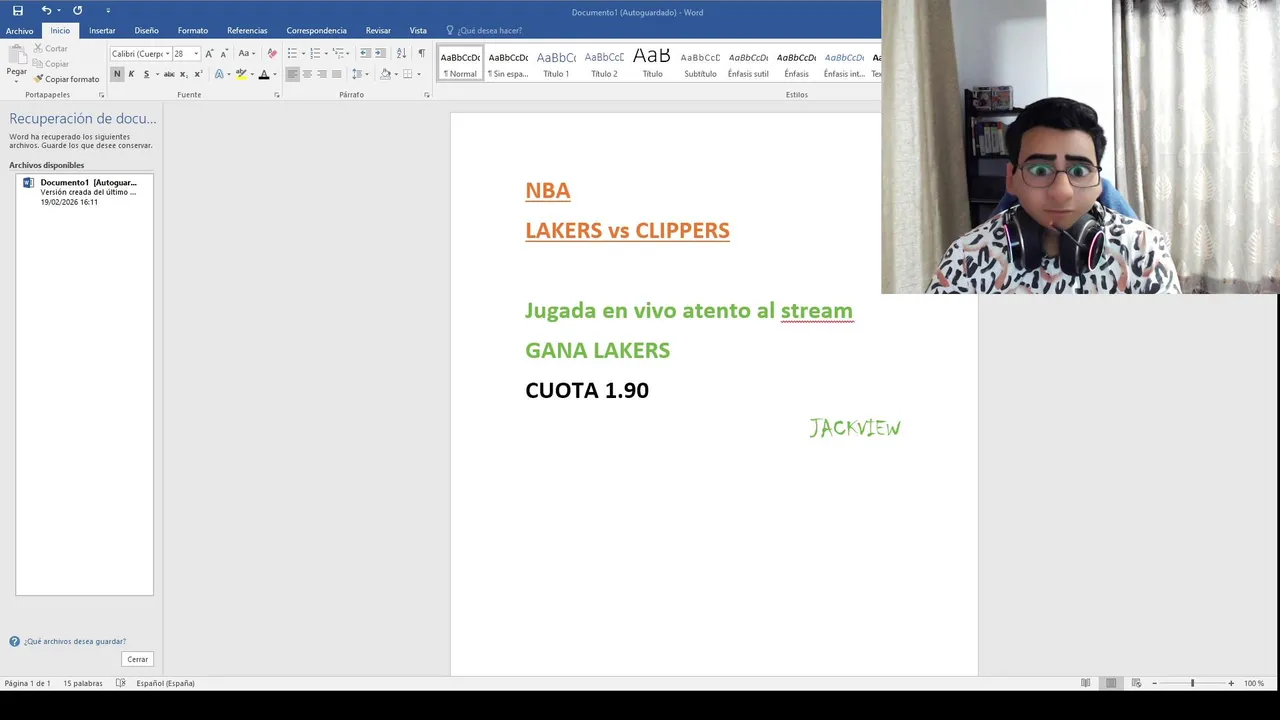Open the Aa change case dropdown
Viewport: 1280px width, 720px height.
(246, 54)
